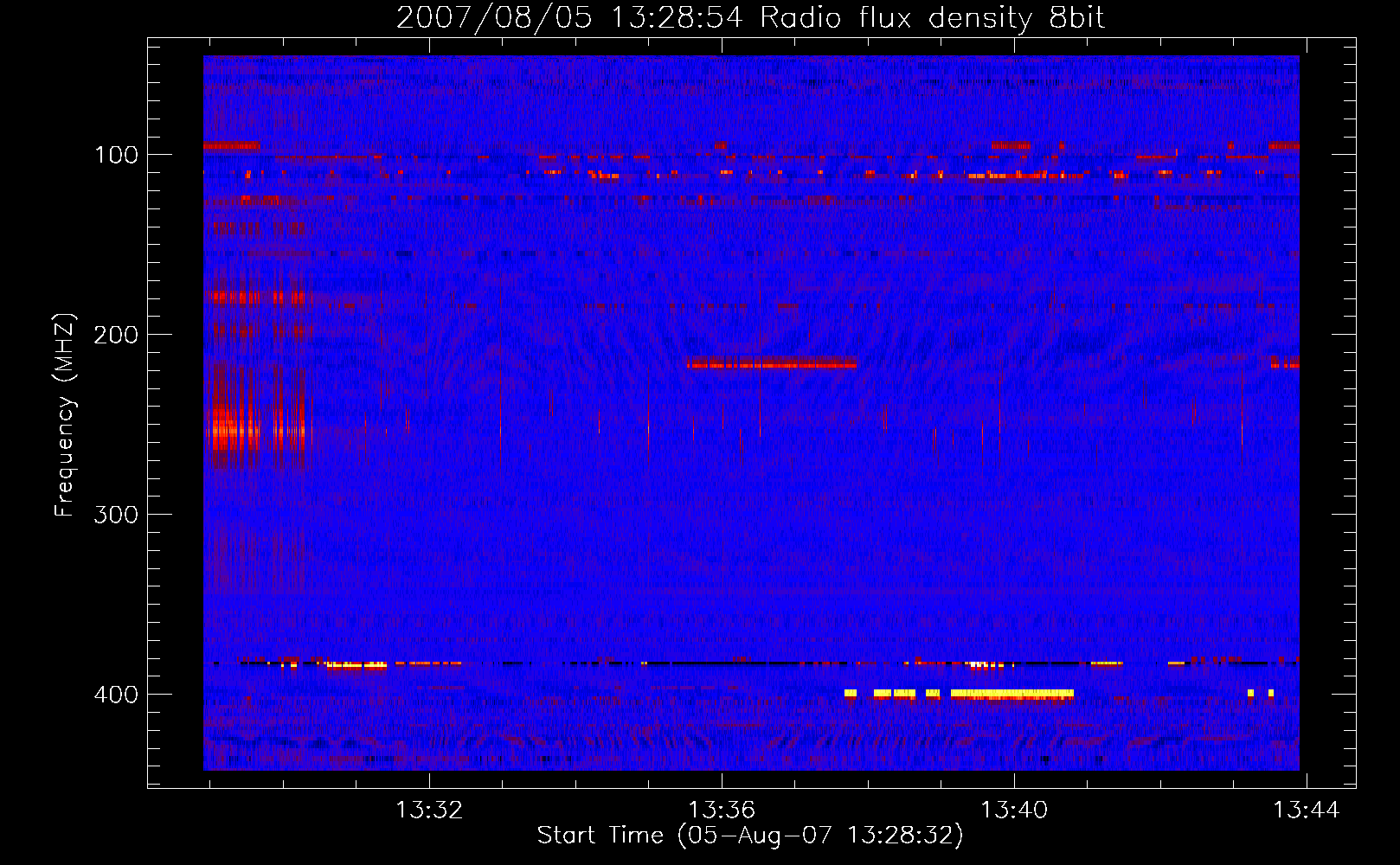Click the red horizontal band near 218 MHz
Viewport: 1400px width, 865px height.
pyautogui.click(x=771, y=363)
